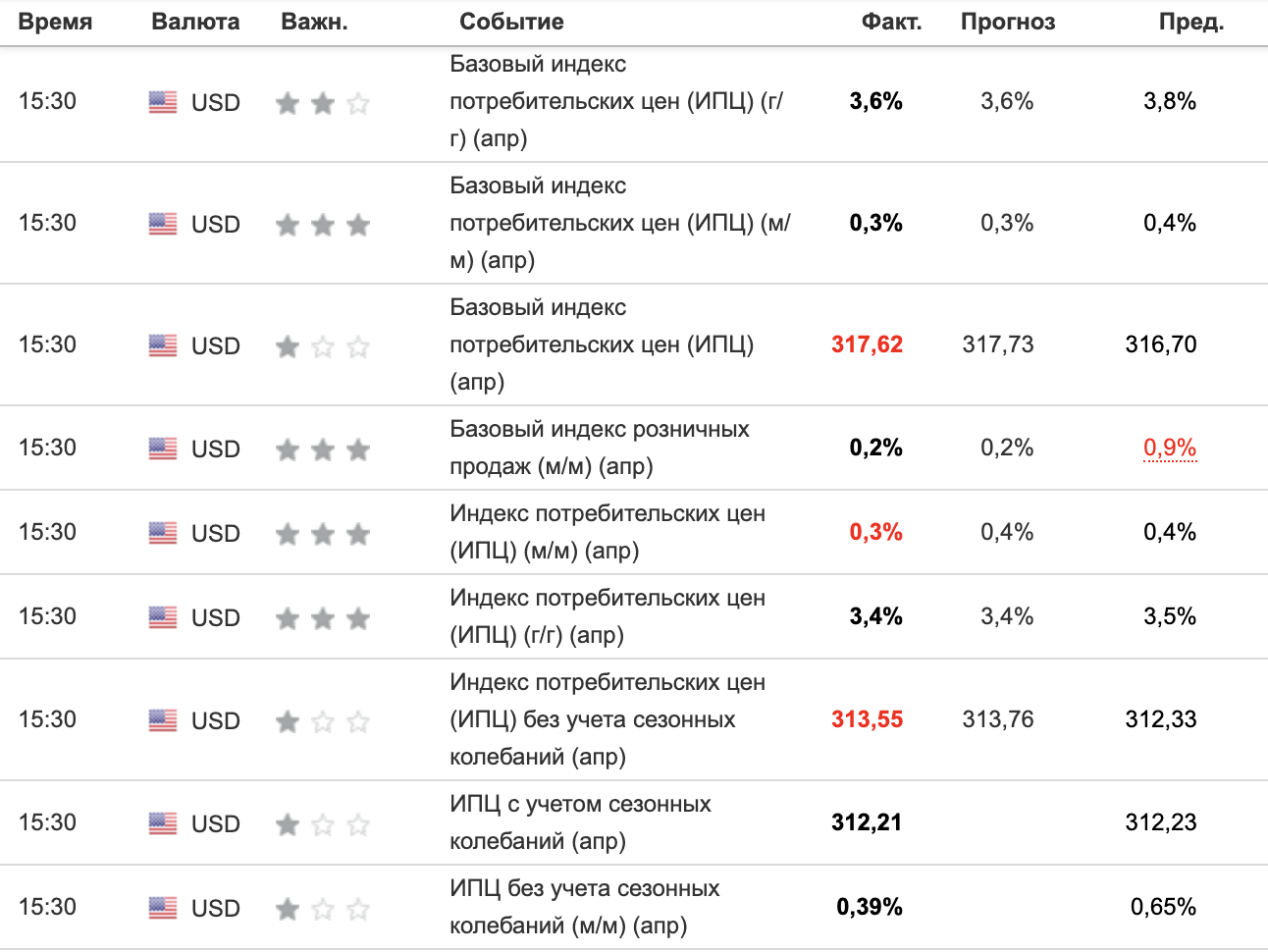Click the importance stars in the 0,65% previous row
The height and width of the screenshot is (952, 1268).
click(322, 909)
